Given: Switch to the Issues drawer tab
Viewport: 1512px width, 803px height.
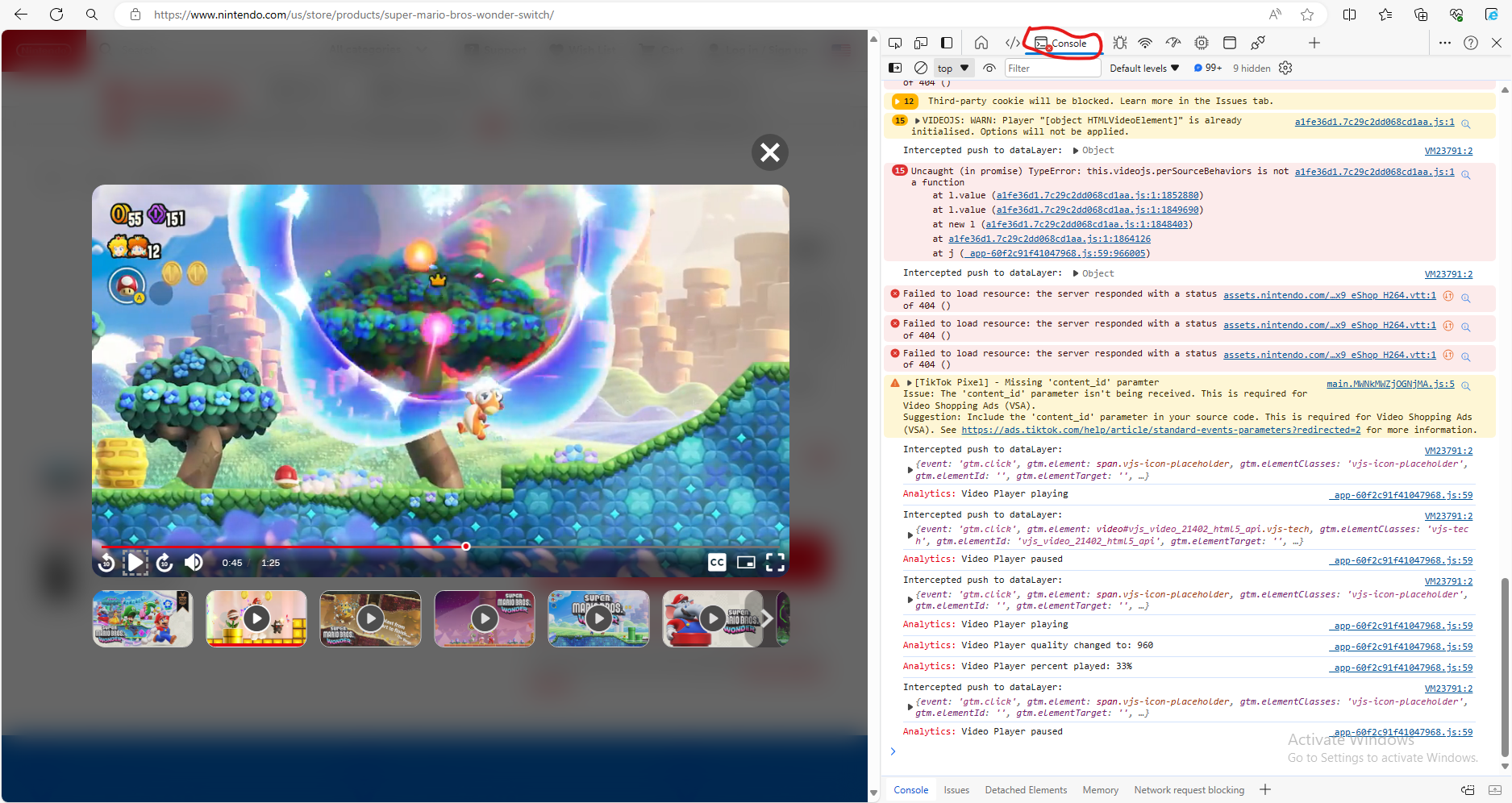Looking at the screenshot, I should point(956,790).
